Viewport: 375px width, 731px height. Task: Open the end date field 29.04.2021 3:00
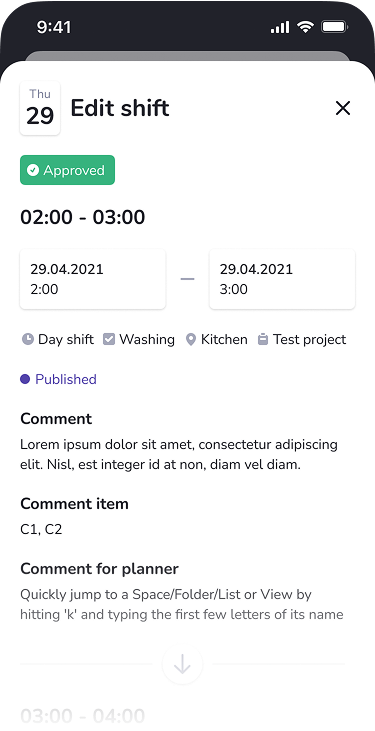pyautogui.click(x=282, y=279)
